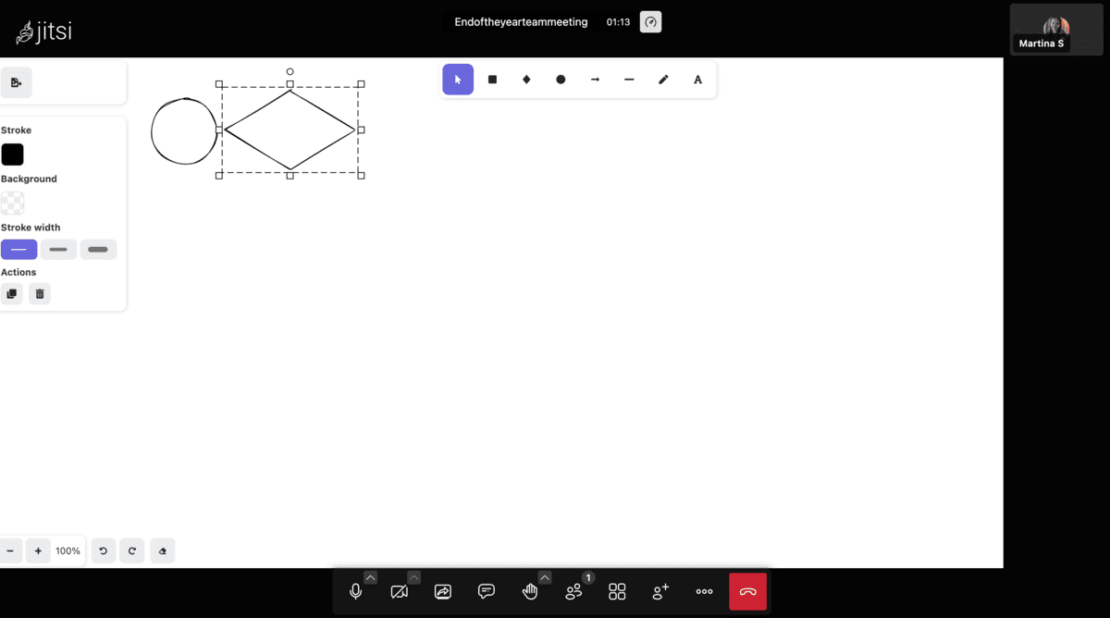Toggle the microphone mute button
Image resolution: width=1110 pixels, height=618 pixels.
355,592
